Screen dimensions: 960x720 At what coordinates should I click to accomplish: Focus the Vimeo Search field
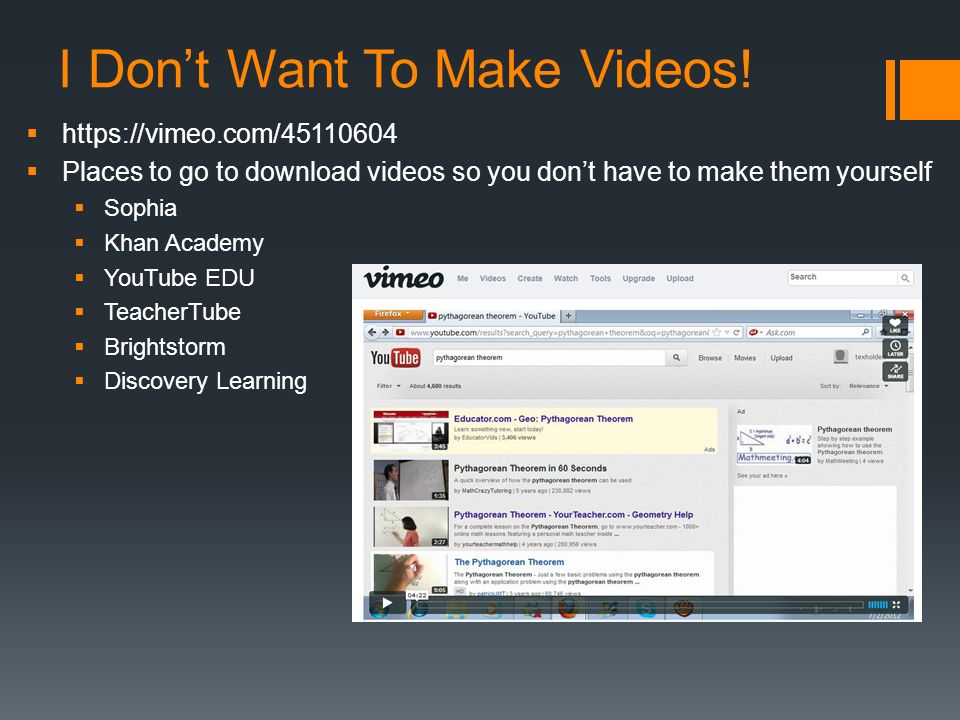(x=842, y=277)
